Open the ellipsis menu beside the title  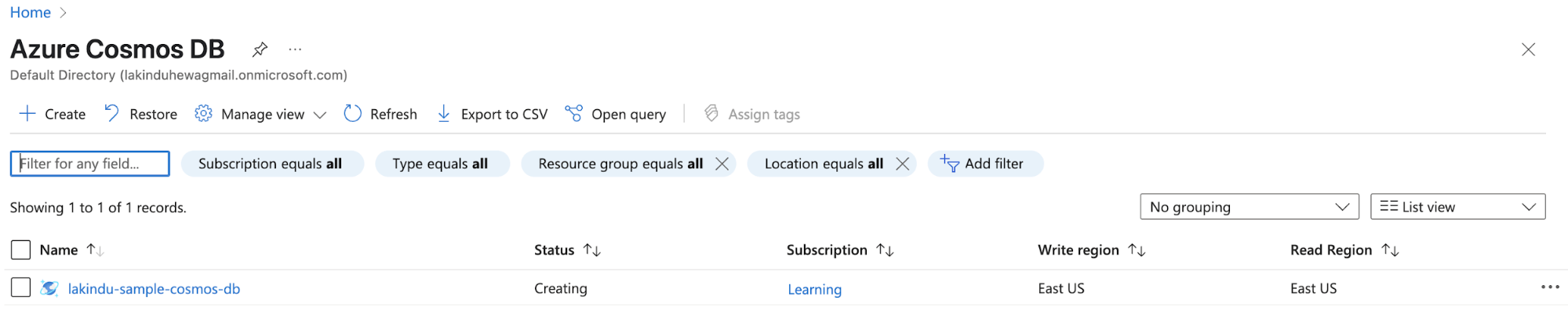click(x=295, y=49)
